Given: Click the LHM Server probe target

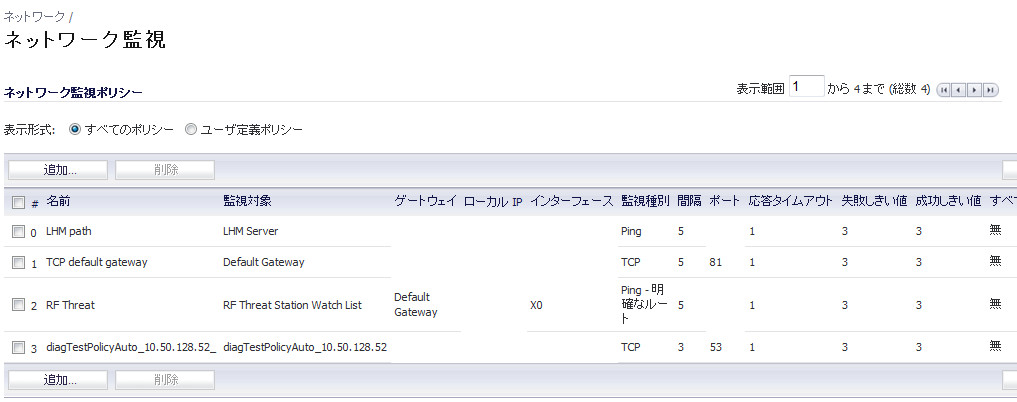Looking at the screenshot, I should tap(250, 231).
